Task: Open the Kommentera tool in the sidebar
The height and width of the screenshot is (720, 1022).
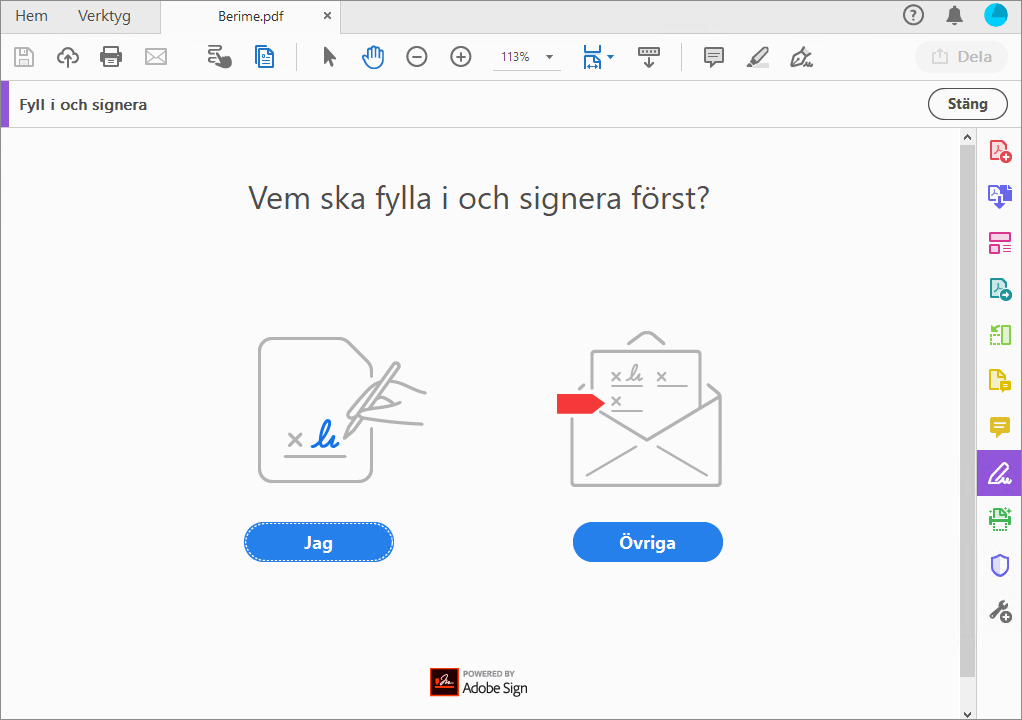Action: [x=998, y=427]
